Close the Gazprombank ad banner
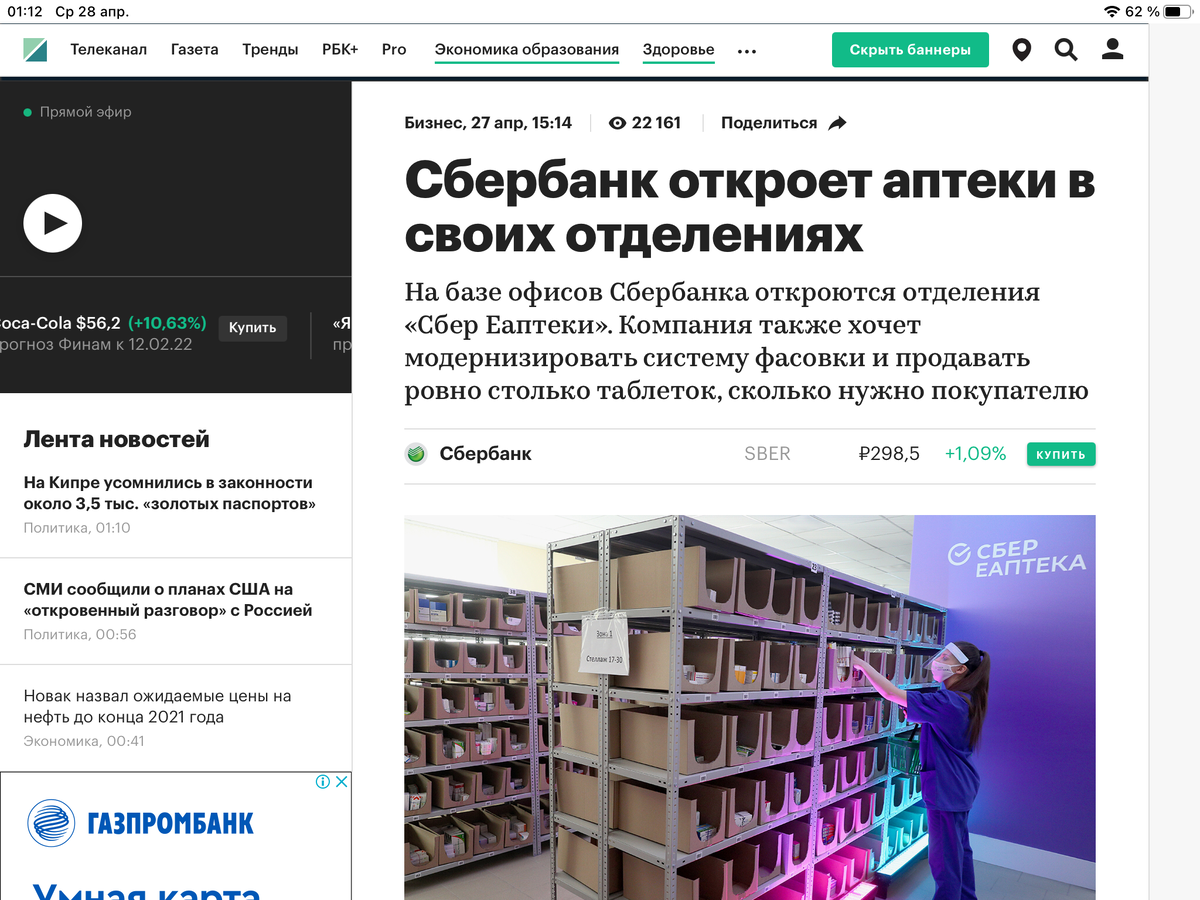The image size is (1200, 900). 341,782
